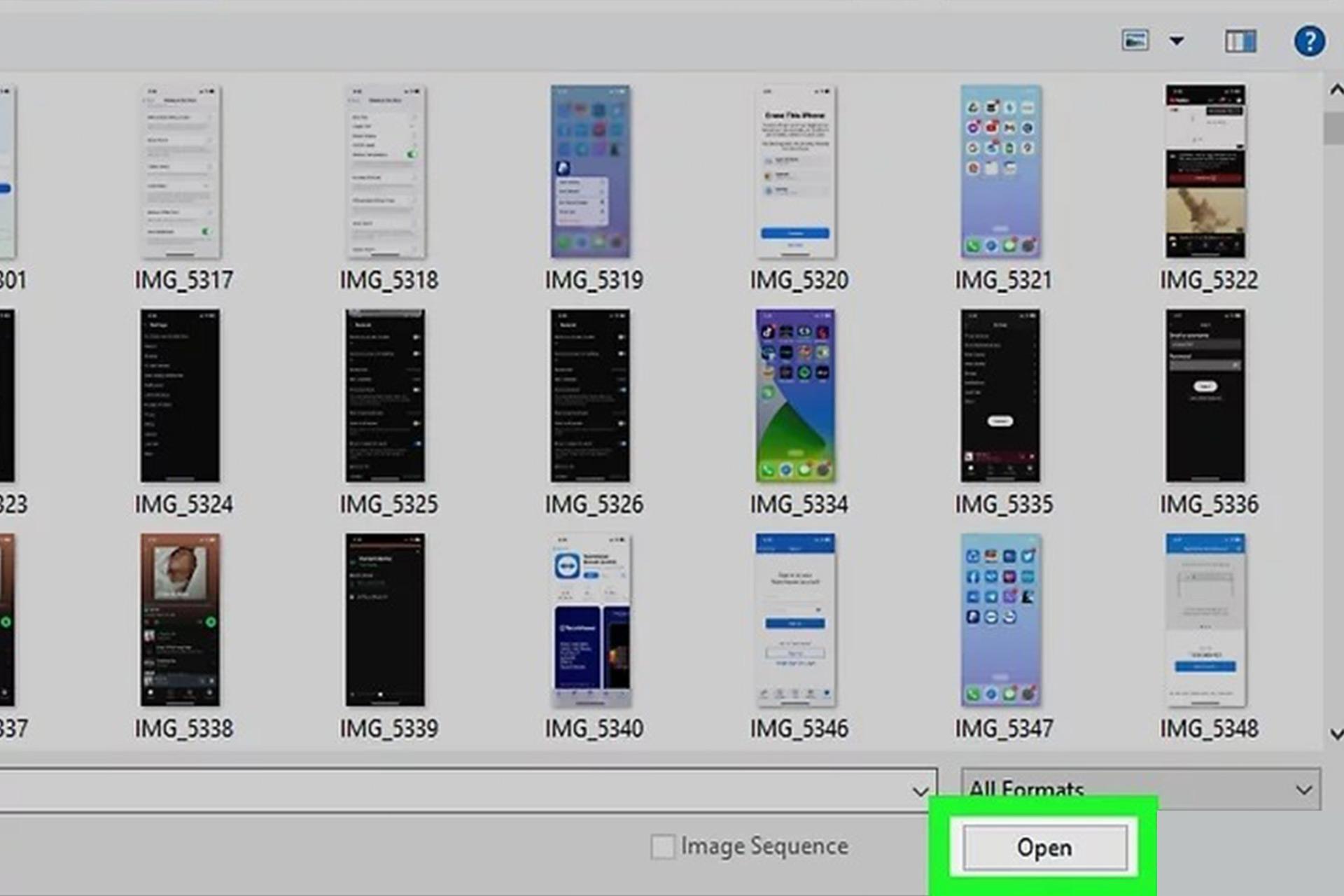Select the IMG_5335 thumbnail
1344x896 pixels.
click(1001, 395)
